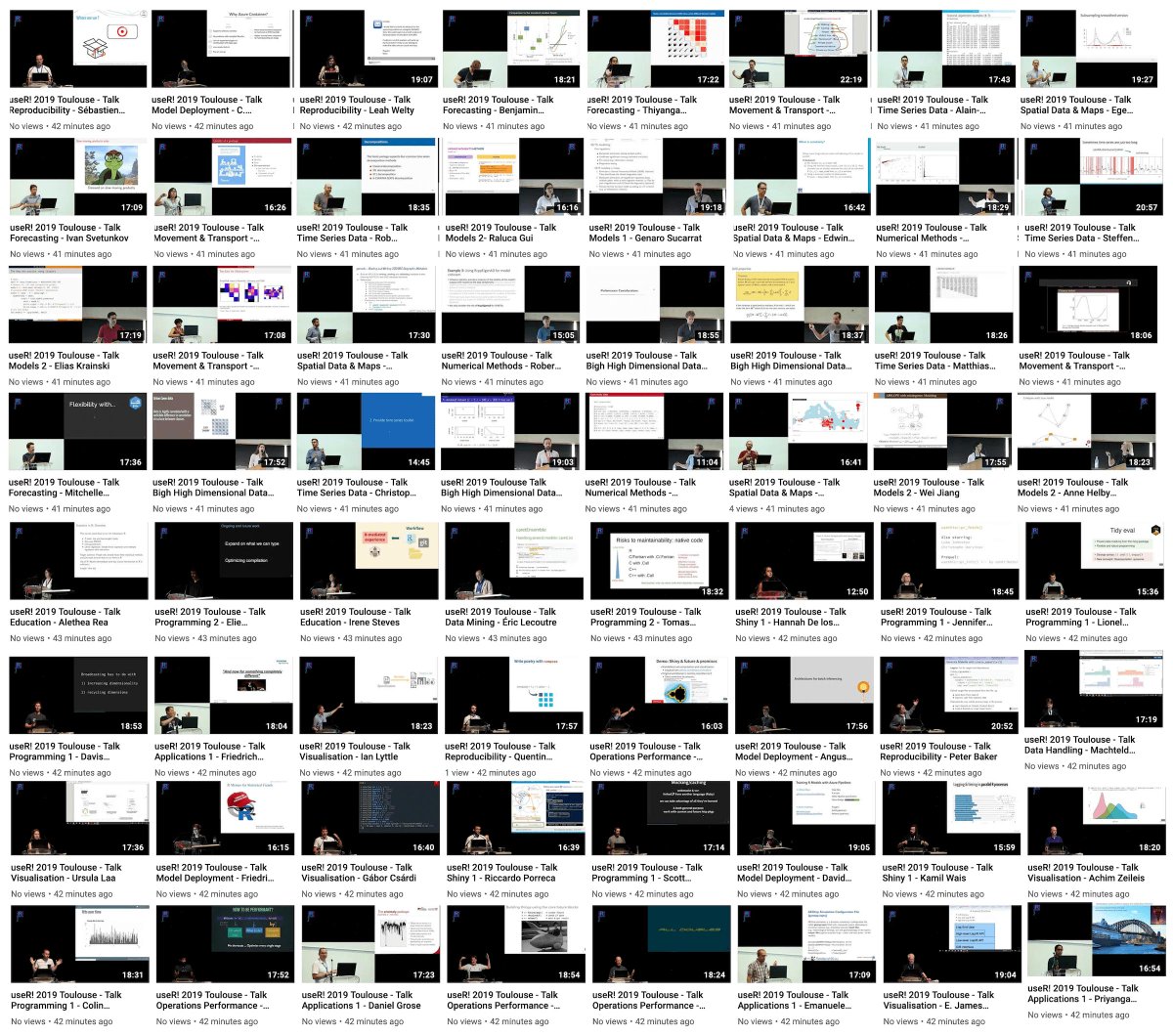Image resolution: width=1173 pixels, height=1036 pixels.
Task: Click the 18:37 duration badge
Action: click(x=852, y=336)
